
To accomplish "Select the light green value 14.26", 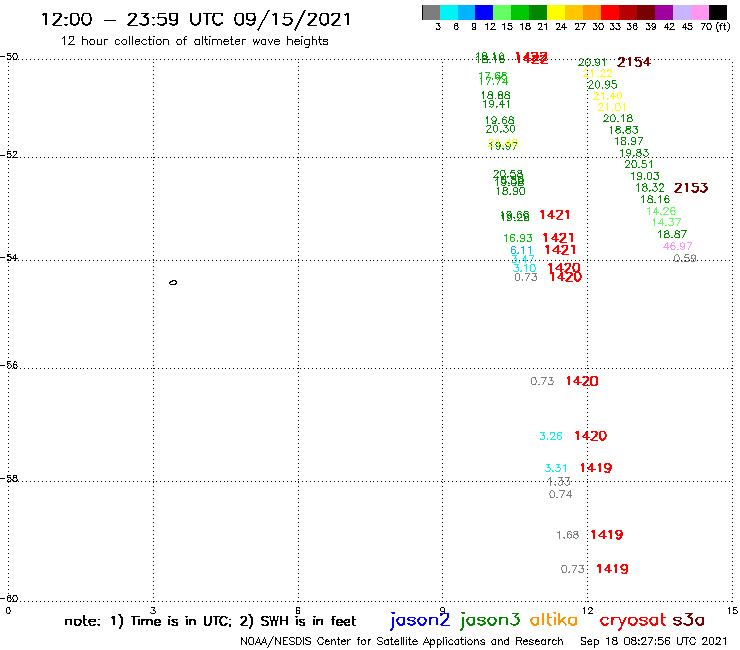I will coord(661,211).
